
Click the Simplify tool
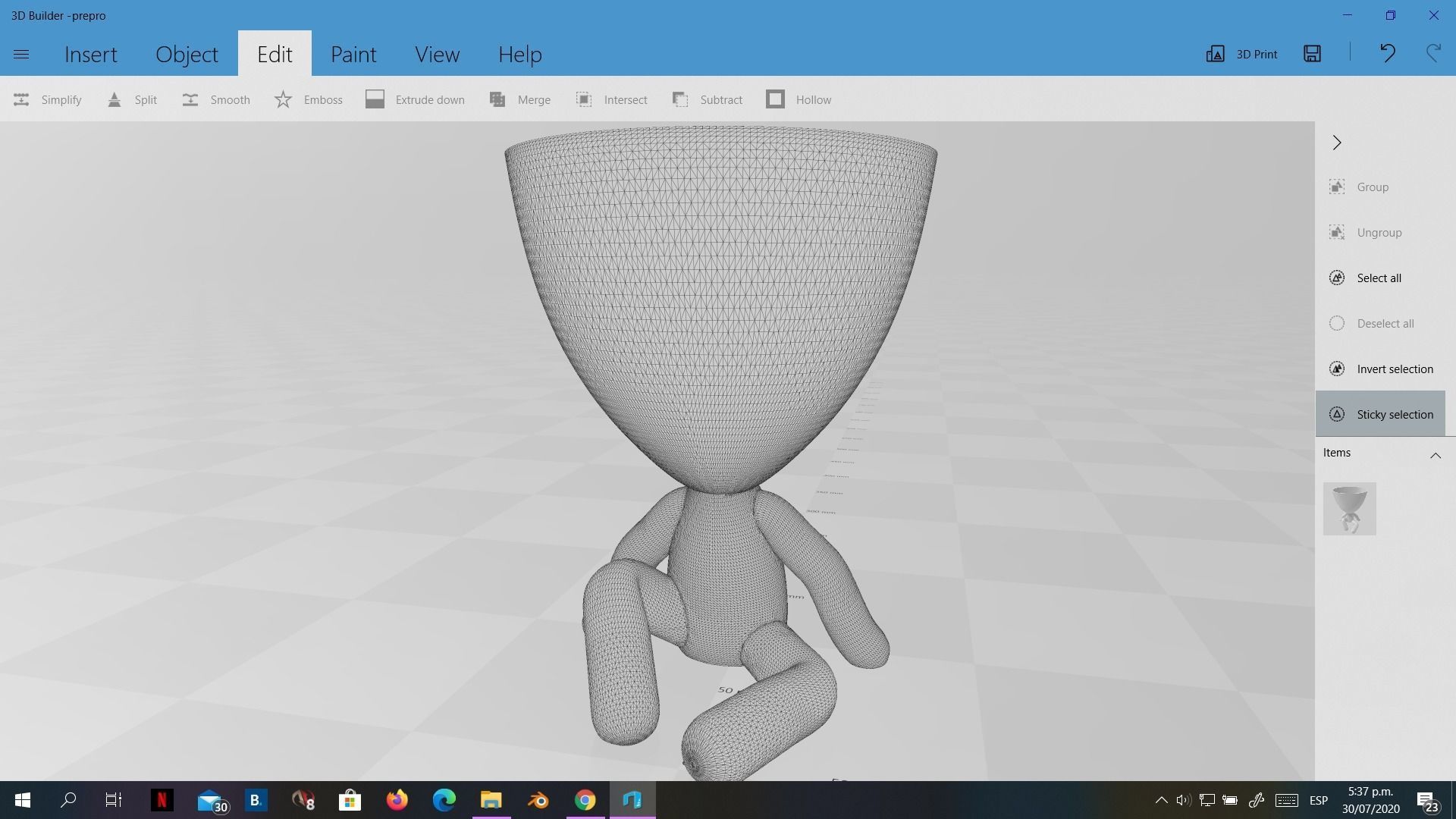pos(47,99)
